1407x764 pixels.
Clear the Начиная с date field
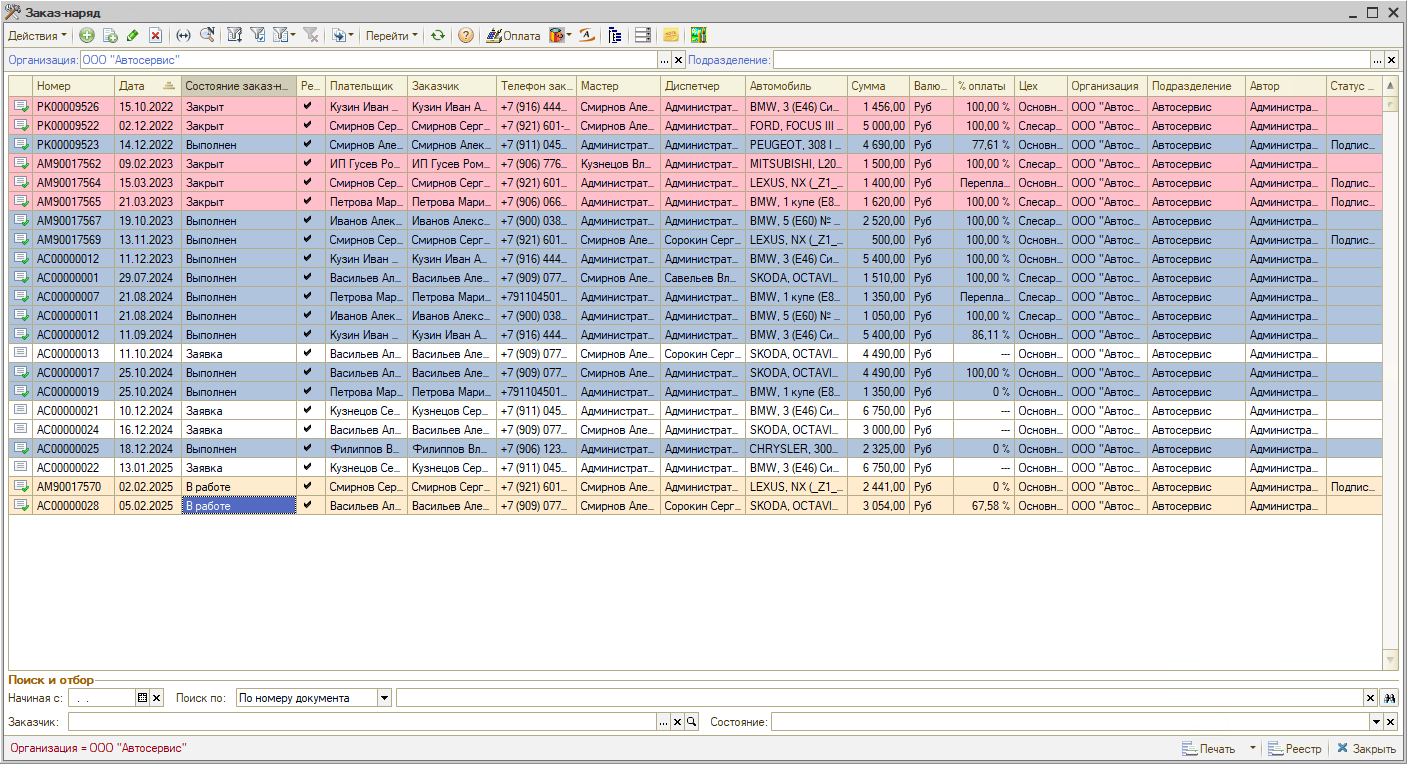click(156, 698)
